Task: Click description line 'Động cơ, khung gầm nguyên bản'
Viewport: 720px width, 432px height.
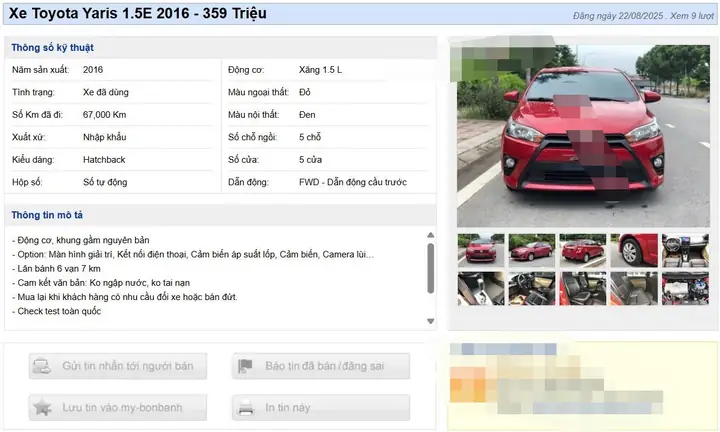Action: tap(81, 240)
